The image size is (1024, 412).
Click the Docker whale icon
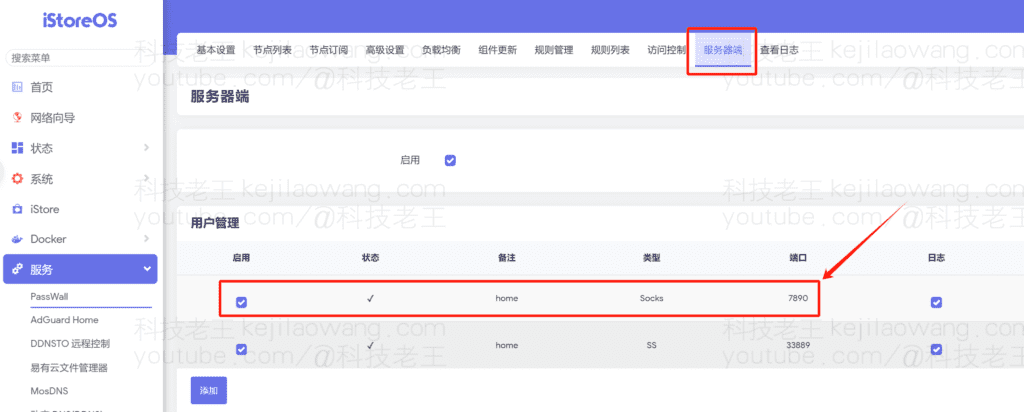(x=17, y=240)
